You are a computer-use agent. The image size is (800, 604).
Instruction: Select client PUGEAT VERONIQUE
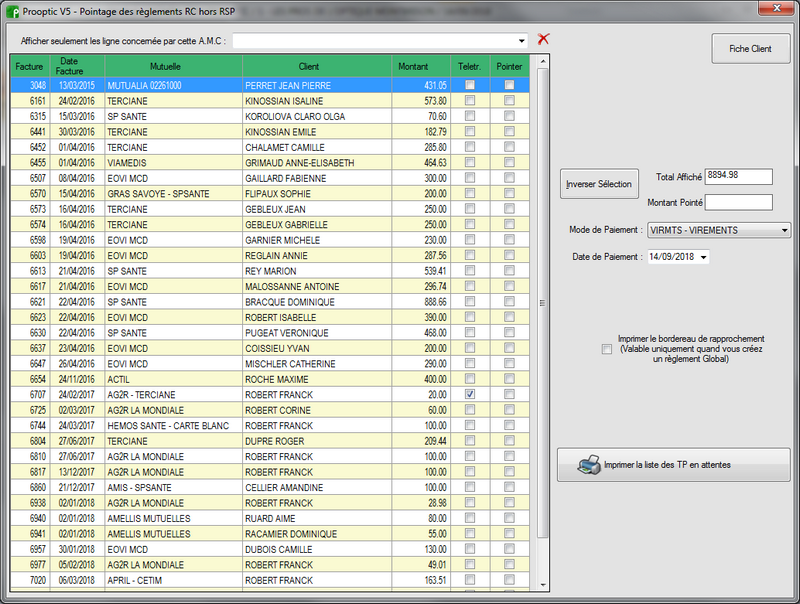click(x=287, y=333)
